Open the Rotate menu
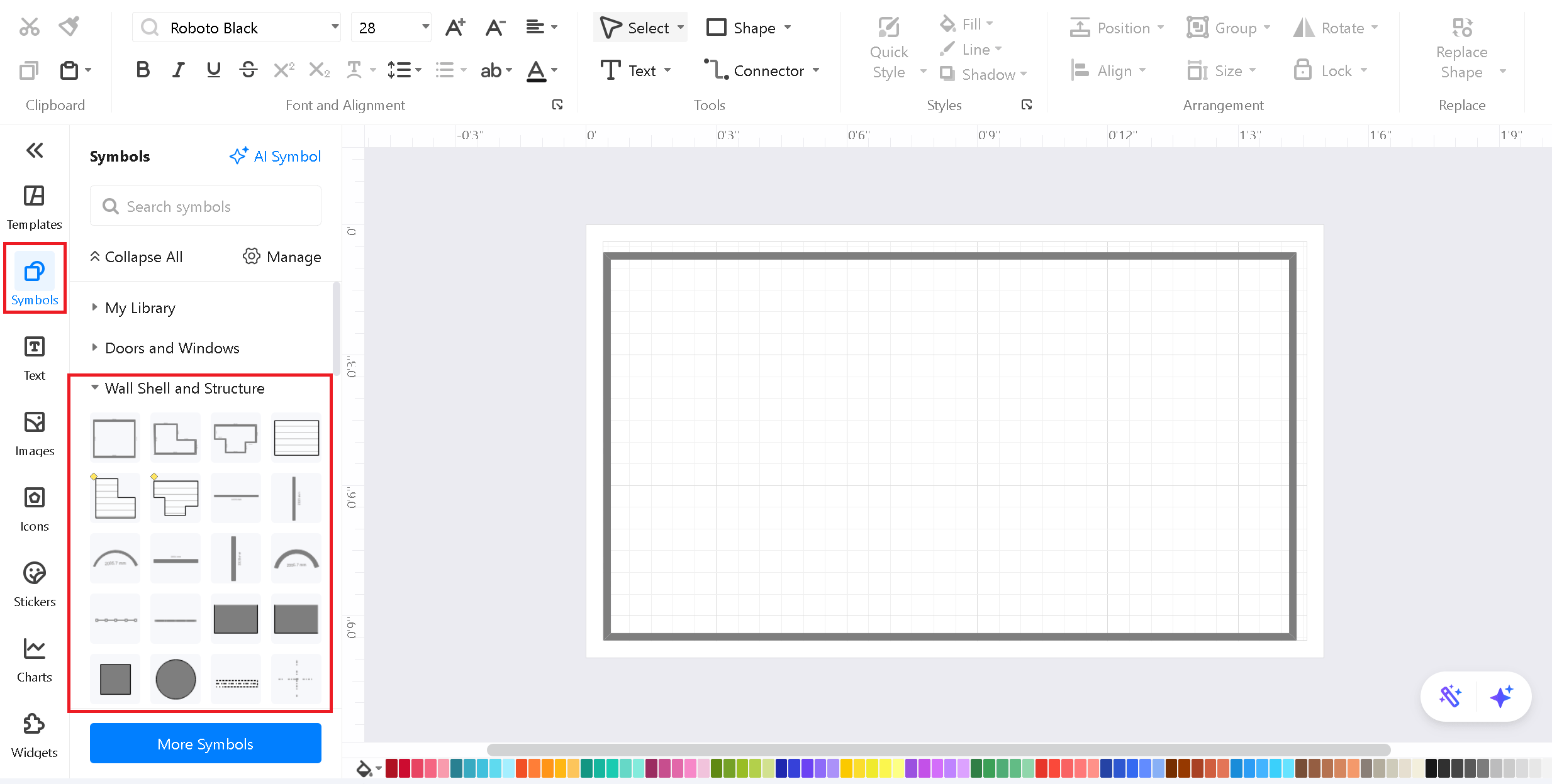Viewport: 1552px width, 784px height. click(1336, 28)
